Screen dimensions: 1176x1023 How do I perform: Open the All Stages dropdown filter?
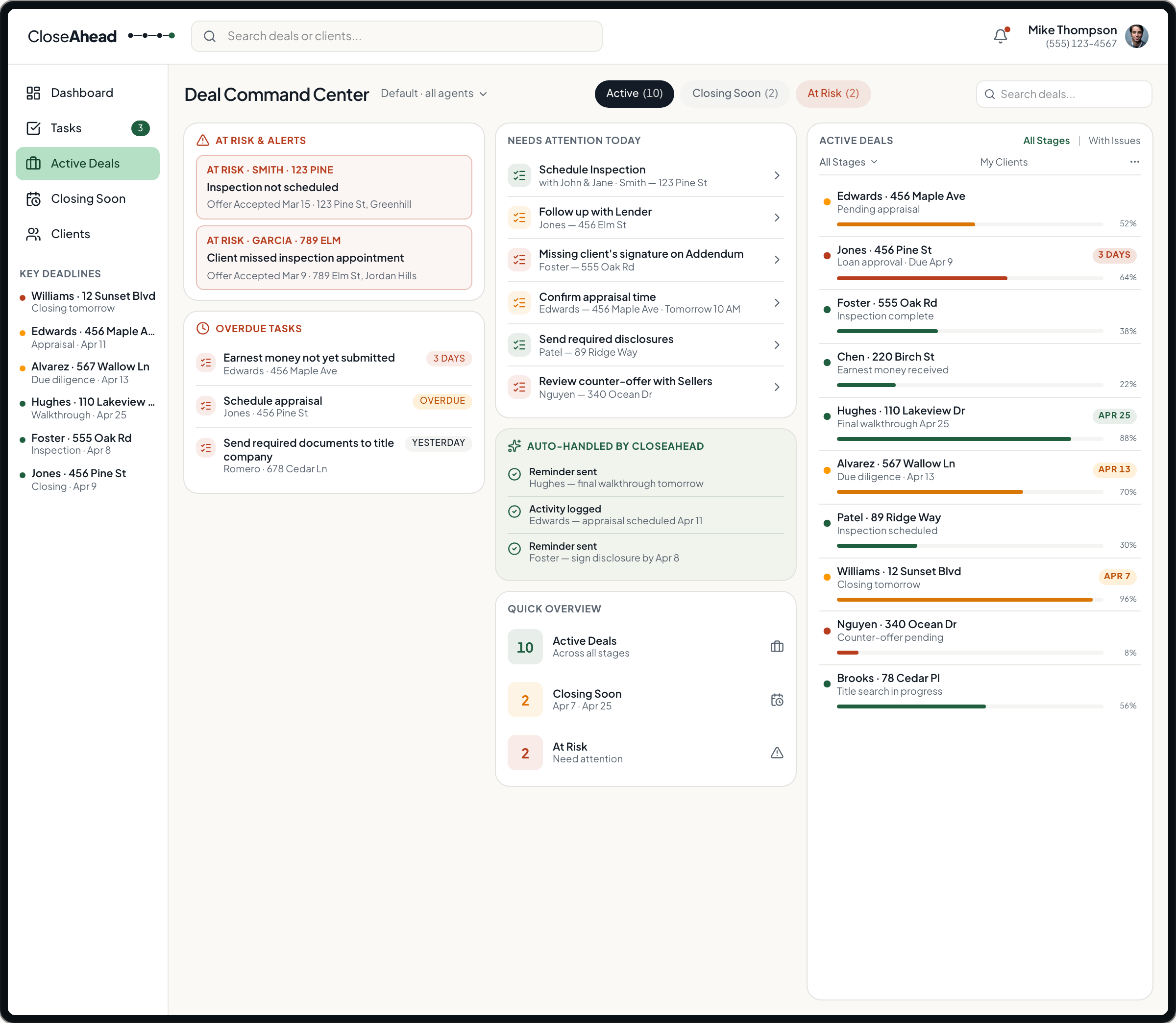tap(848, 162)
